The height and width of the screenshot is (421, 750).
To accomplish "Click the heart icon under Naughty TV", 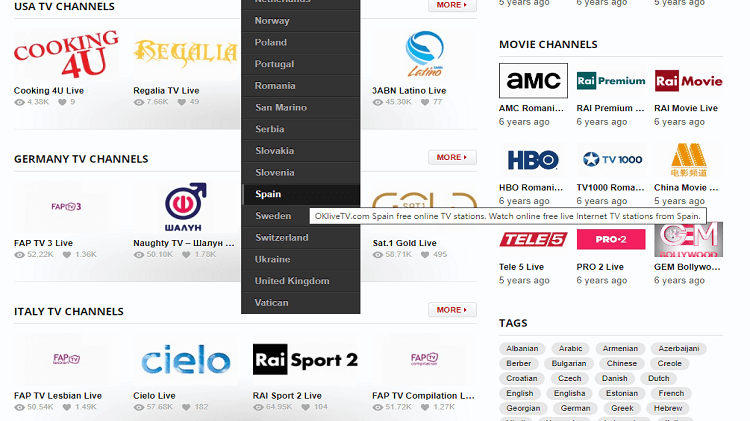I will coord(186,255).
